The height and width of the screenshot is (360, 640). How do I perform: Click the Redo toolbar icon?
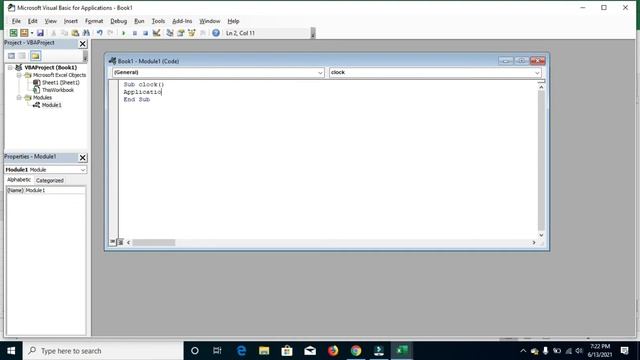click(x=110, y=33)
